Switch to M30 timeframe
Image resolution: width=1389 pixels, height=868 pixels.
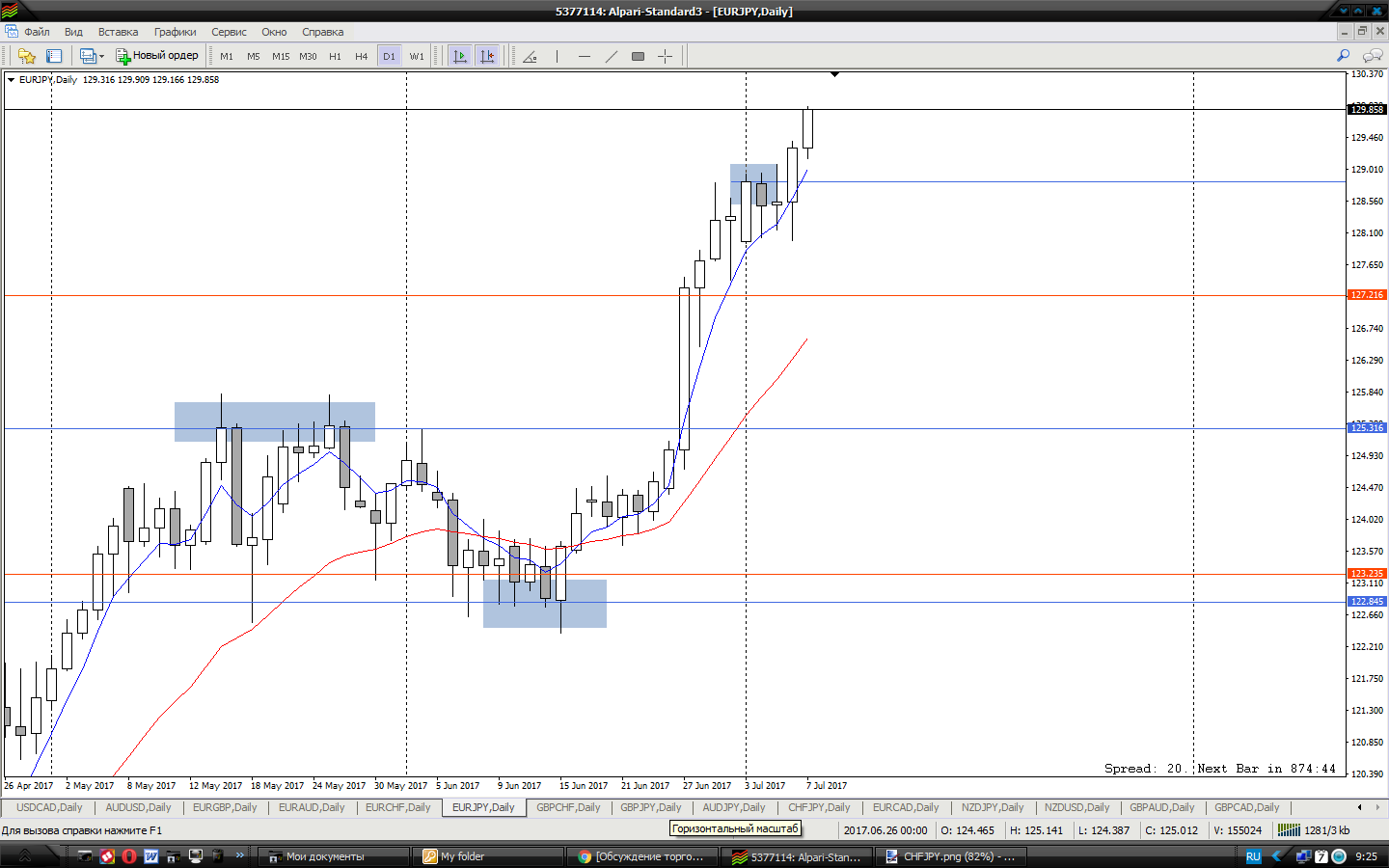coord(308,56)
